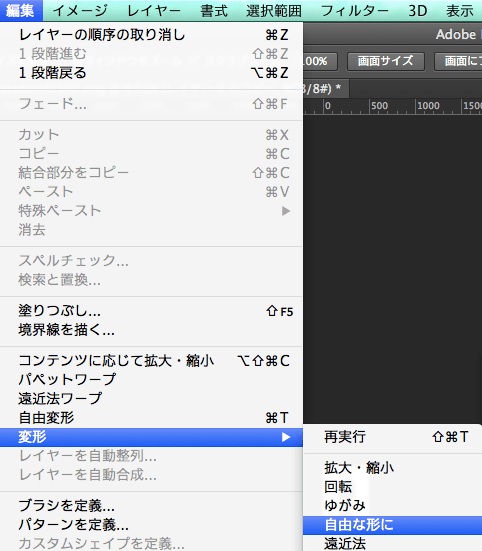The height and width of the screenshot is (551, 482).
Task: Choose コンテンツに応じて拡大・縮小
Action: (x=151, y=361)
